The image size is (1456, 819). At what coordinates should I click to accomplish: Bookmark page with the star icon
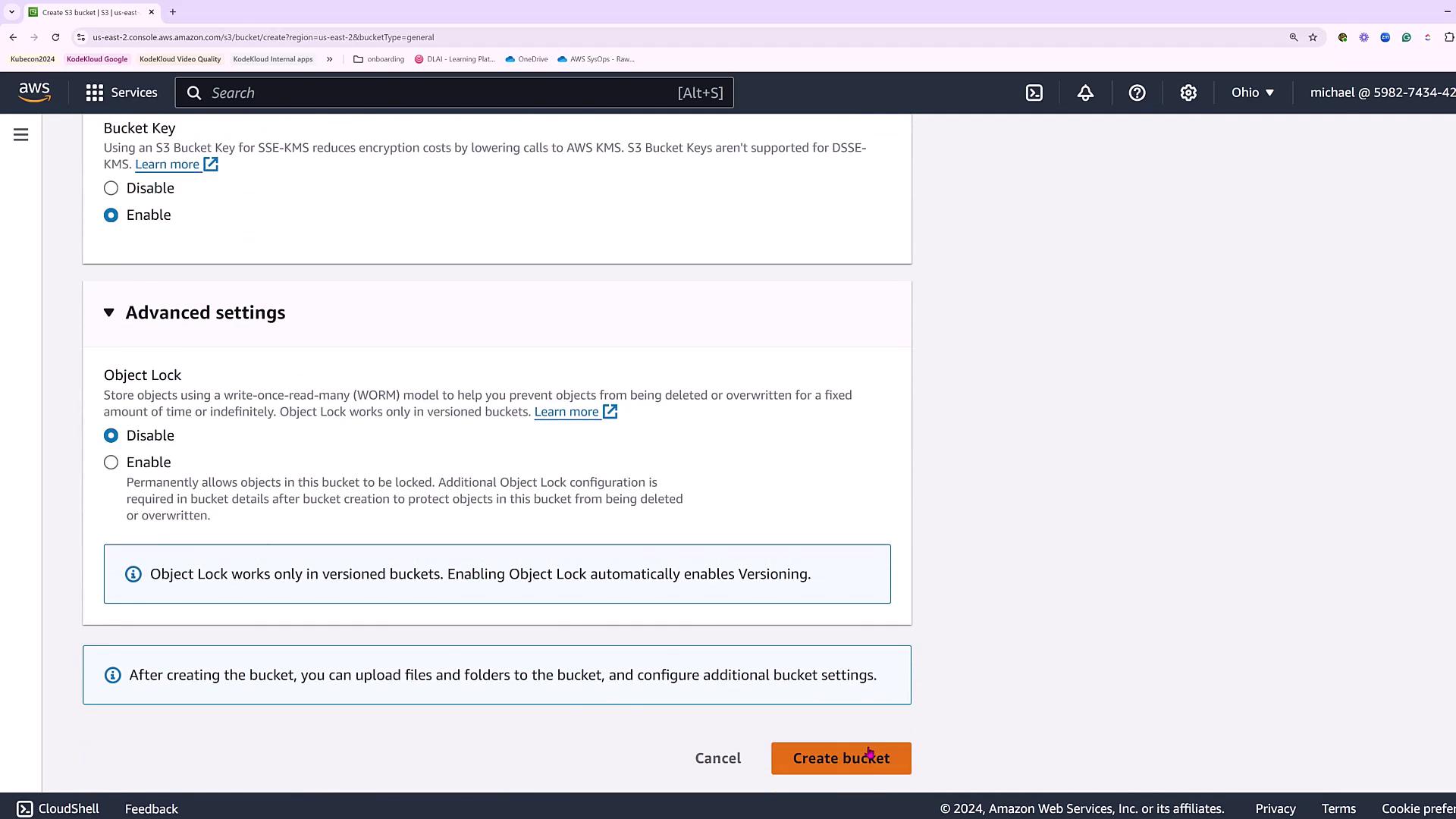click(1313, 37)
